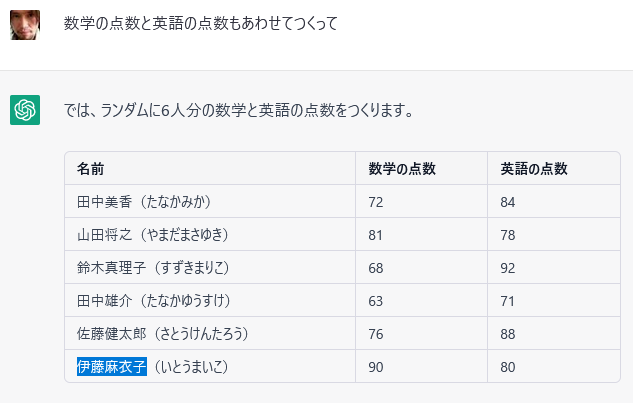Click the reading （いとうまいこ） in last row
The height and width of the screenshot is (403, 633).
(192, 367)
